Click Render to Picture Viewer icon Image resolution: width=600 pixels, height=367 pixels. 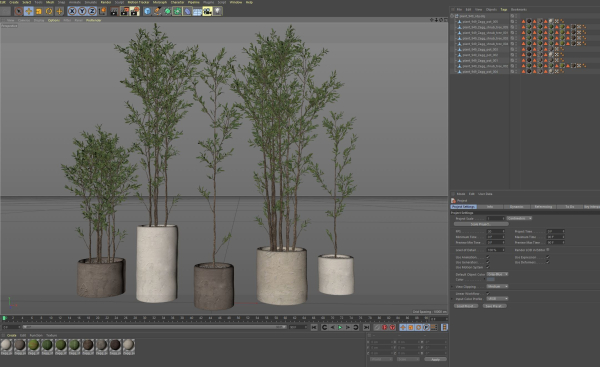[124, 11]
